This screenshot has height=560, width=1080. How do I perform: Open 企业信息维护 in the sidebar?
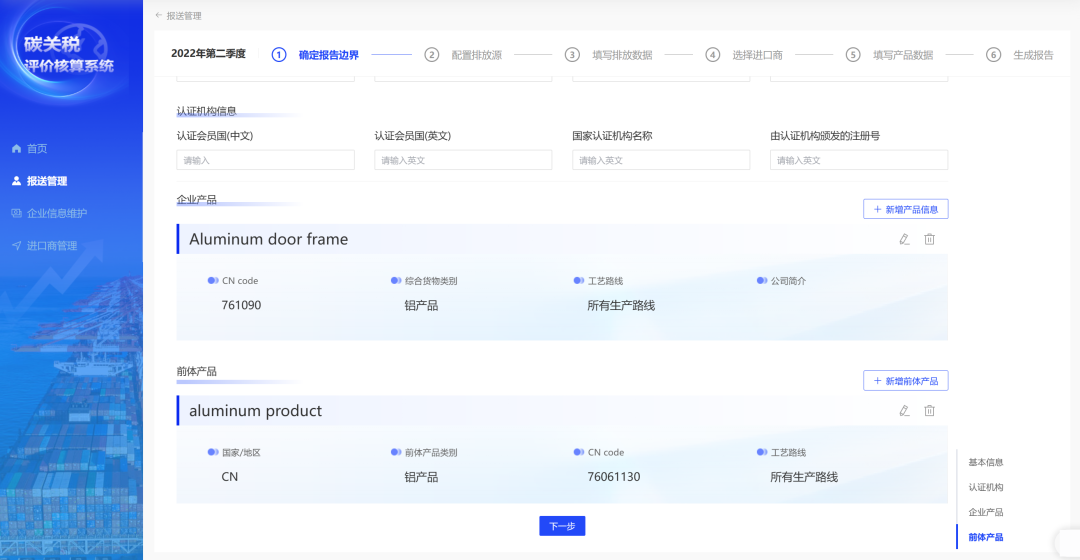[x=57, y=213]
